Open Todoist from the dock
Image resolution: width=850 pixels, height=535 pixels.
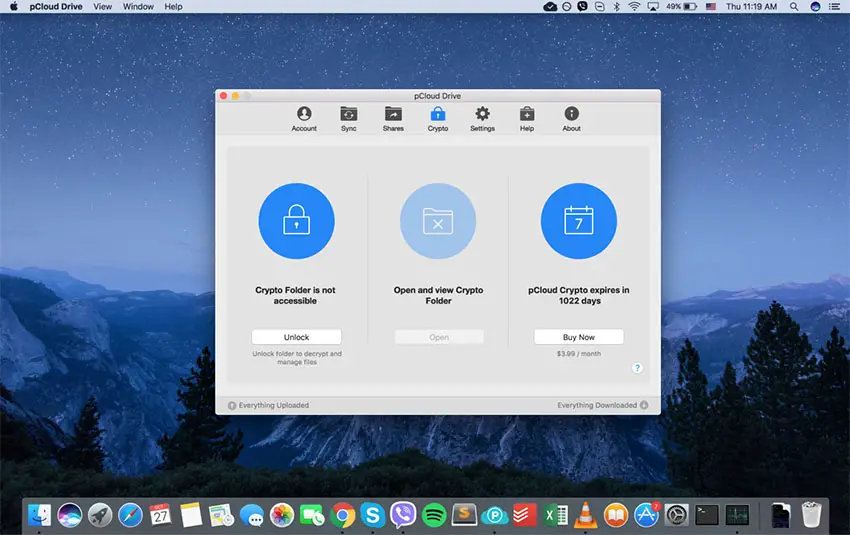point(525,515)
